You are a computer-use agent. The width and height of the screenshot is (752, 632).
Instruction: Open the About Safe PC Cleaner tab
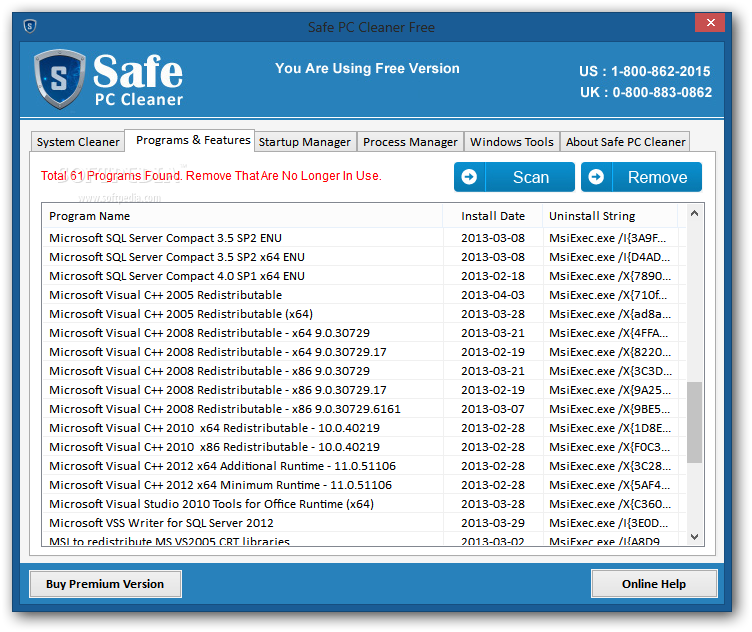(x=625, y=142)
